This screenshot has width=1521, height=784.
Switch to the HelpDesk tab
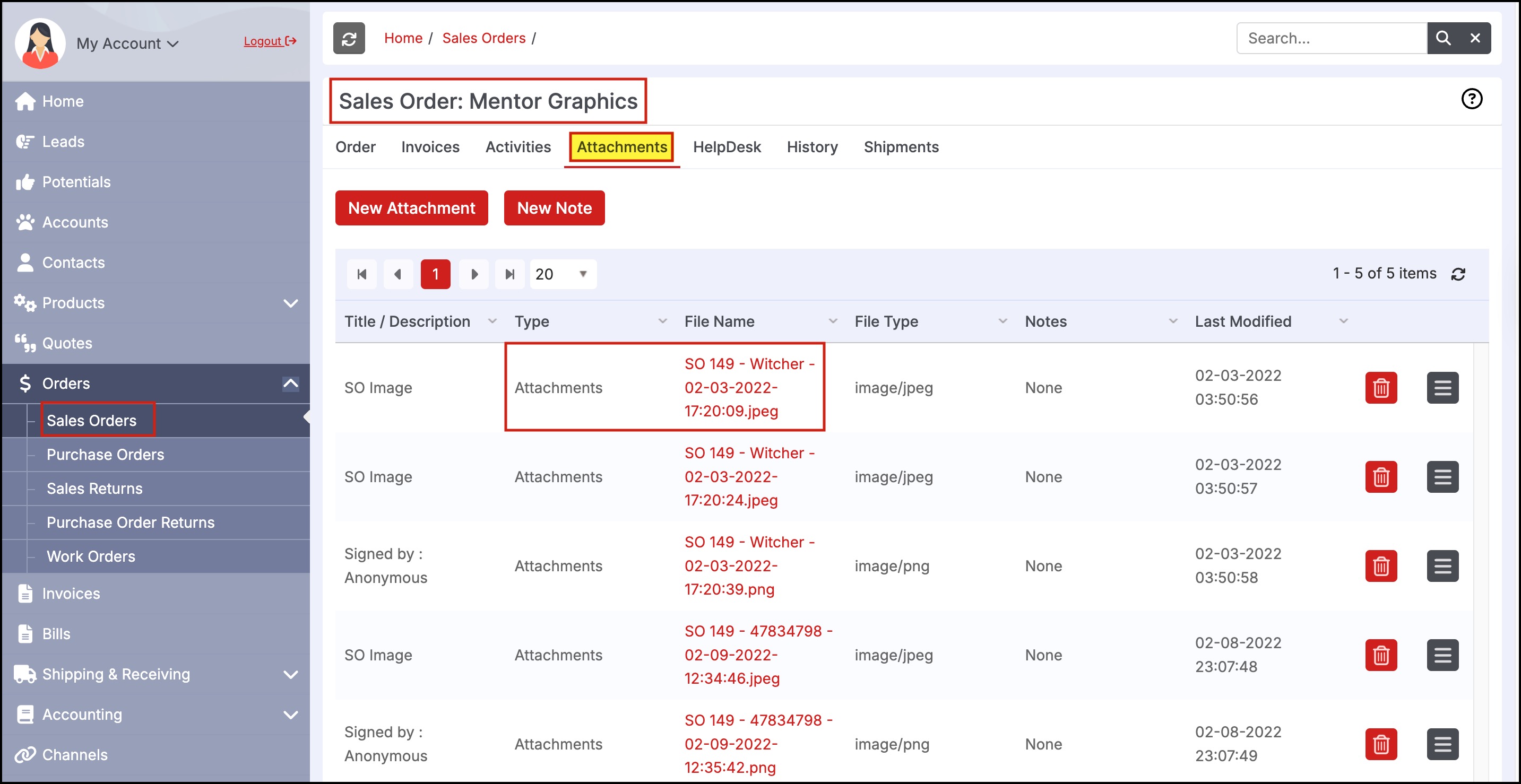(727, 147)
